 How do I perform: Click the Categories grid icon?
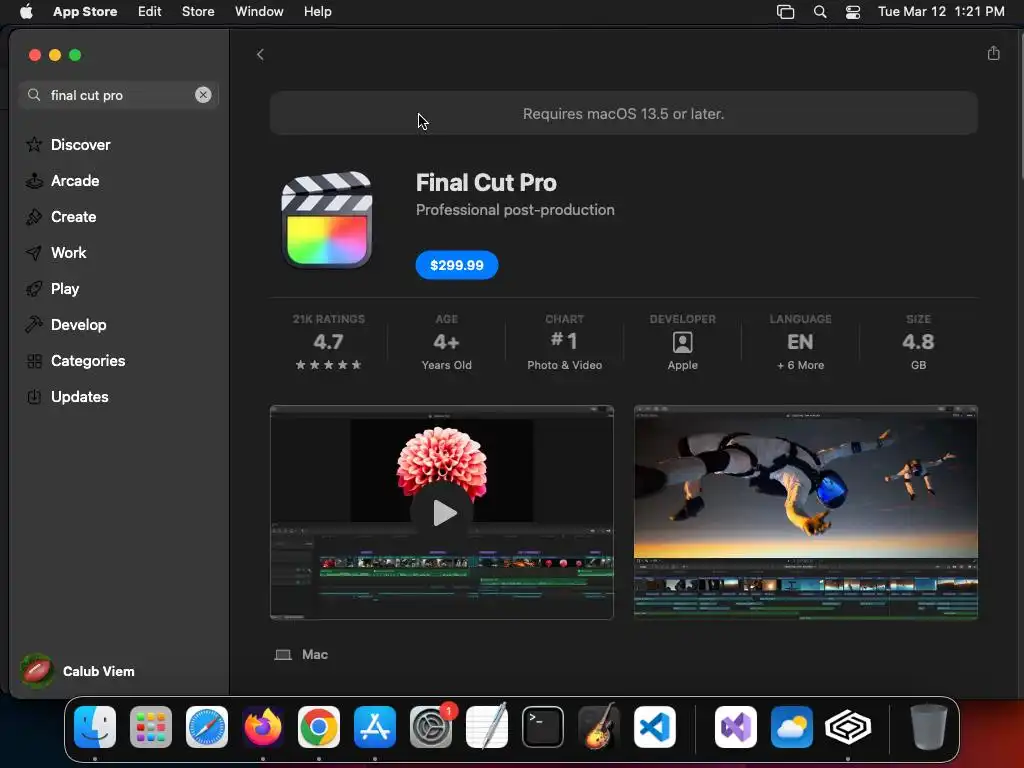(34, 360)
